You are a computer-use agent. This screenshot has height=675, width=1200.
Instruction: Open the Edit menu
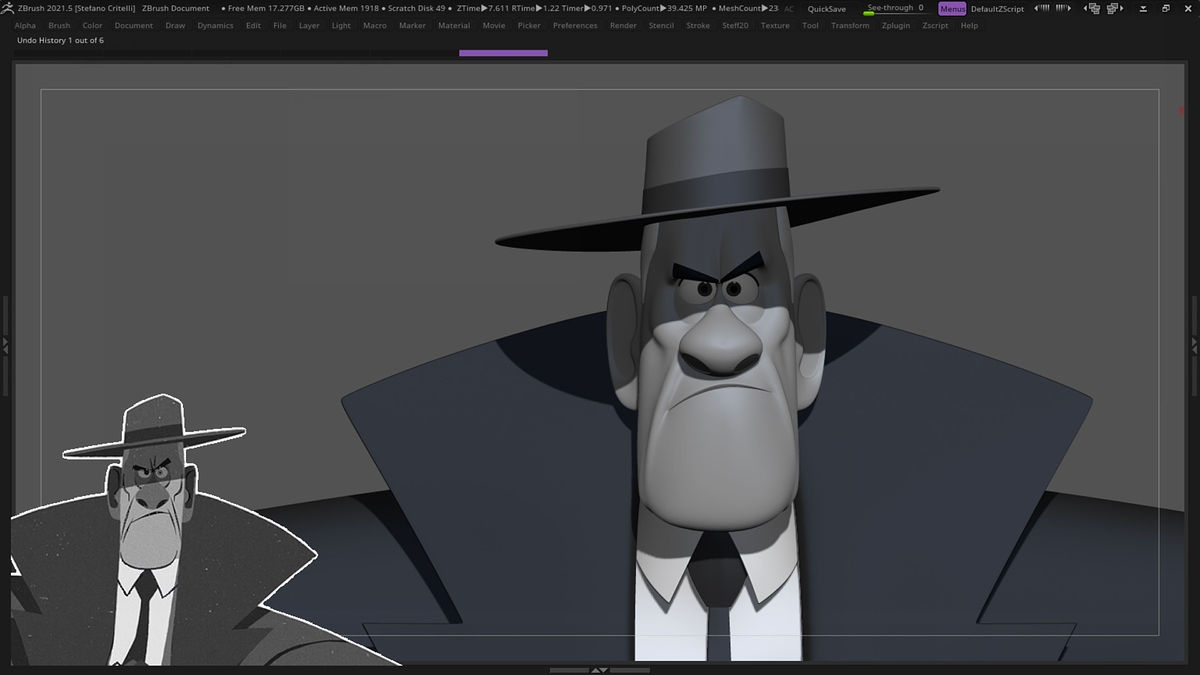[x=253, y=25]
